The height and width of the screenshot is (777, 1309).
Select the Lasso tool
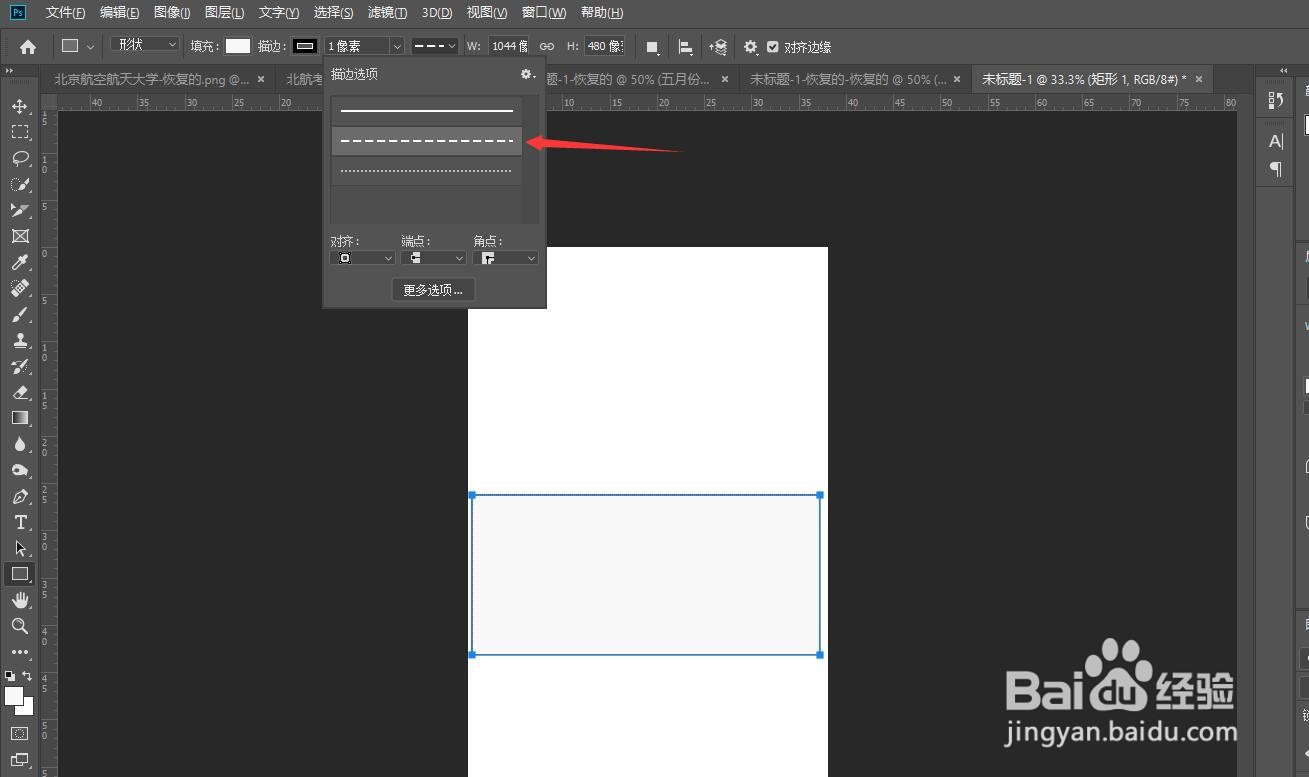(x=20, y=158)
